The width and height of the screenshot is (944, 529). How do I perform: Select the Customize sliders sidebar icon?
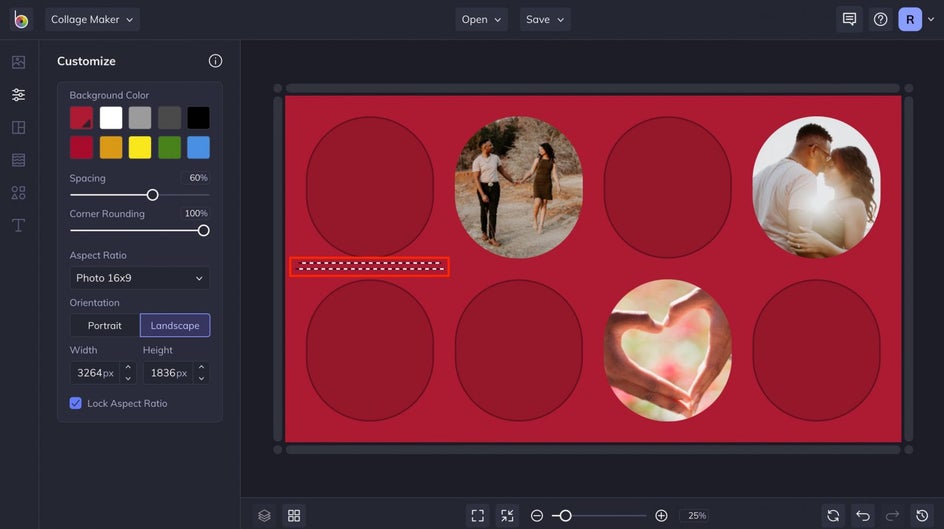pos(19,94)
